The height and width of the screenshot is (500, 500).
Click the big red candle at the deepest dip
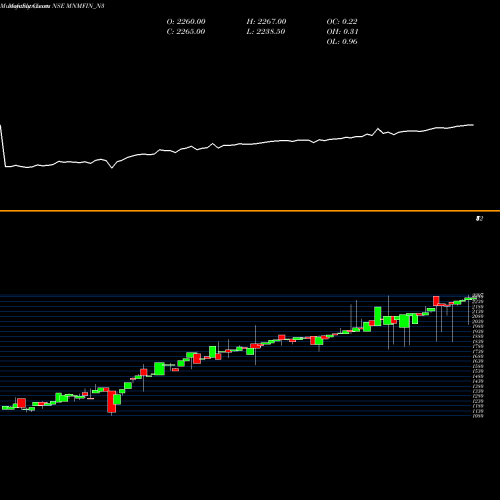(111, 402)
